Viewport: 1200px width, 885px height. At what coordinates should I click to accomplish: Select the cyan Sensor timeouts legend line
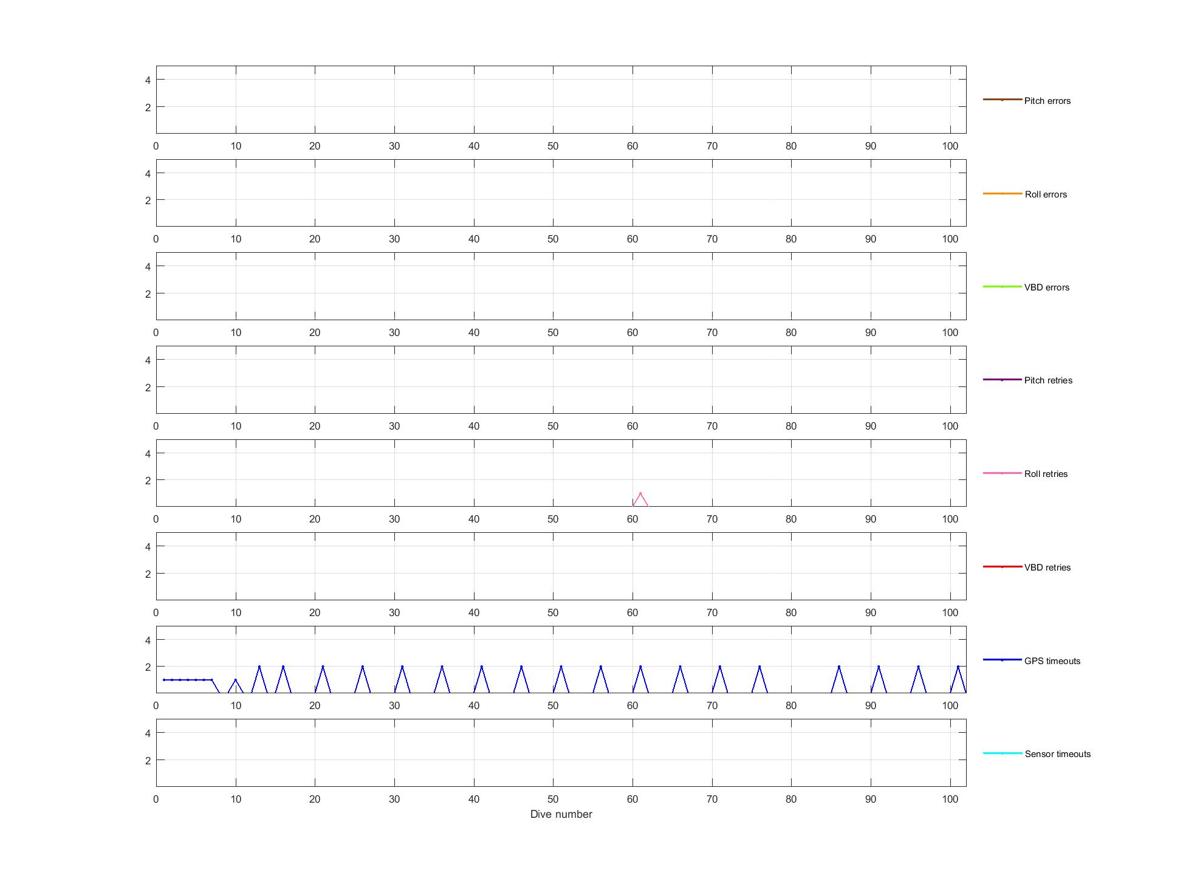pyautogui.click(x=1002, y=753)
